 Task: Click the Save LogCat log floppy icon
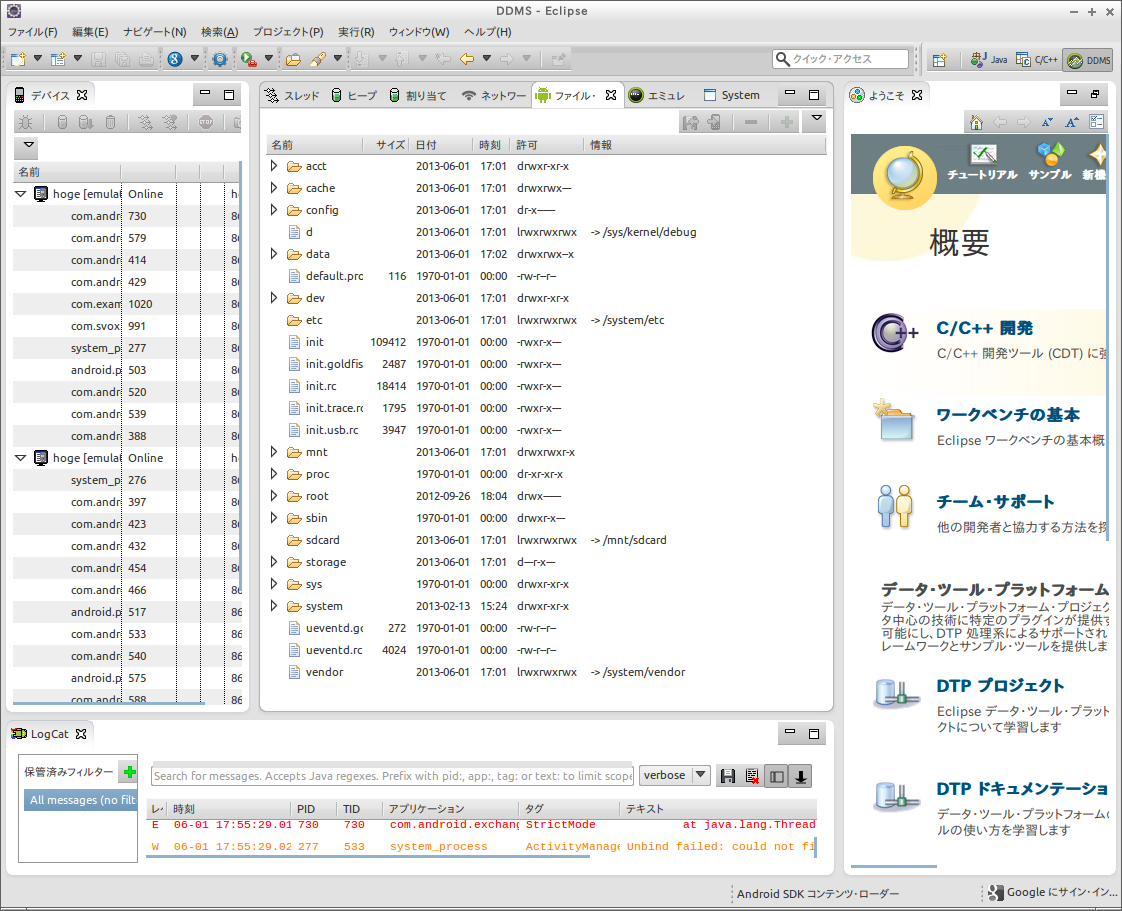(x=728, y=776)
